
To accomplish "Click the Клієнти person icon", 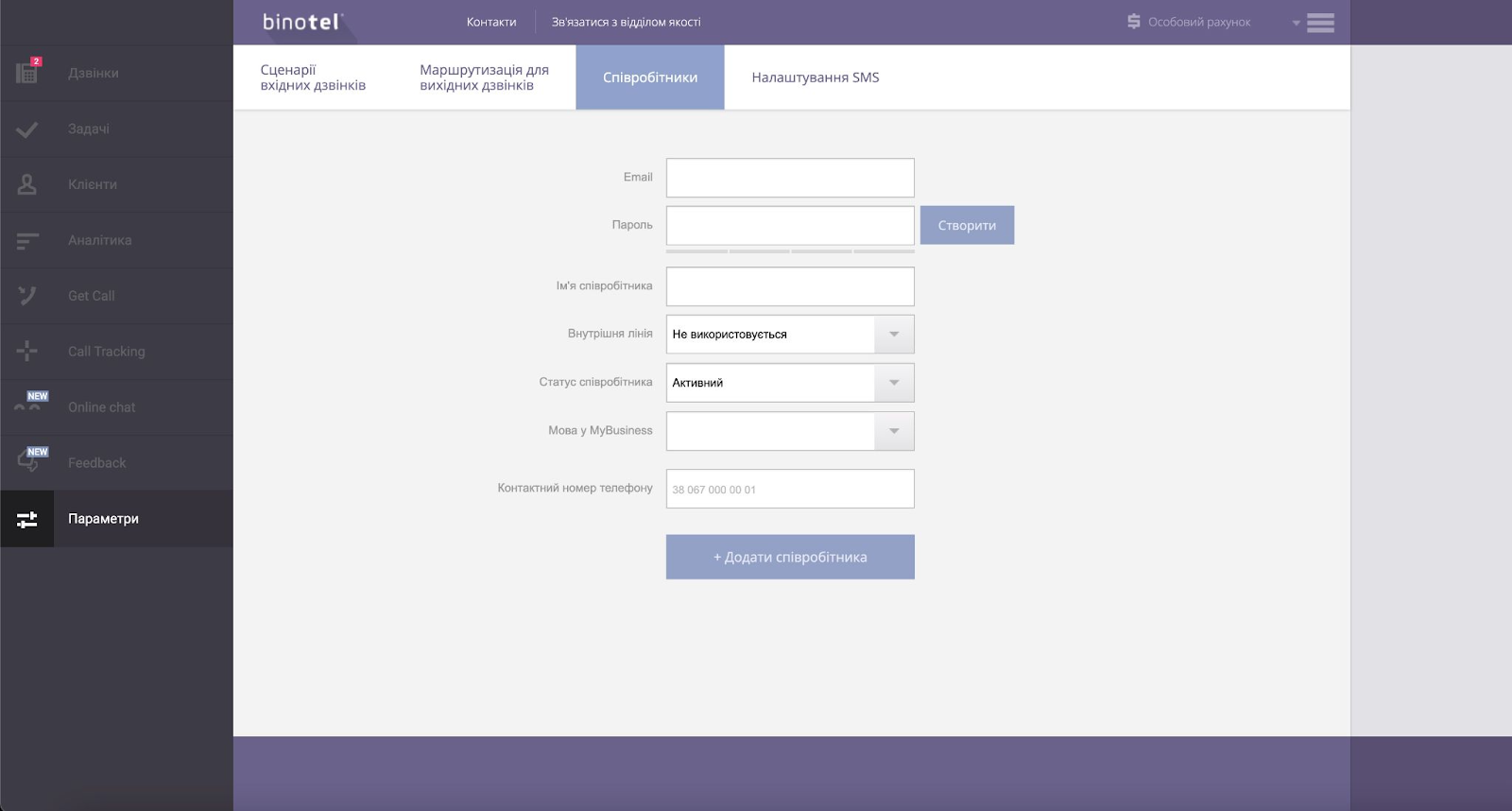I will pyautogui.click(x=27, y=184).
